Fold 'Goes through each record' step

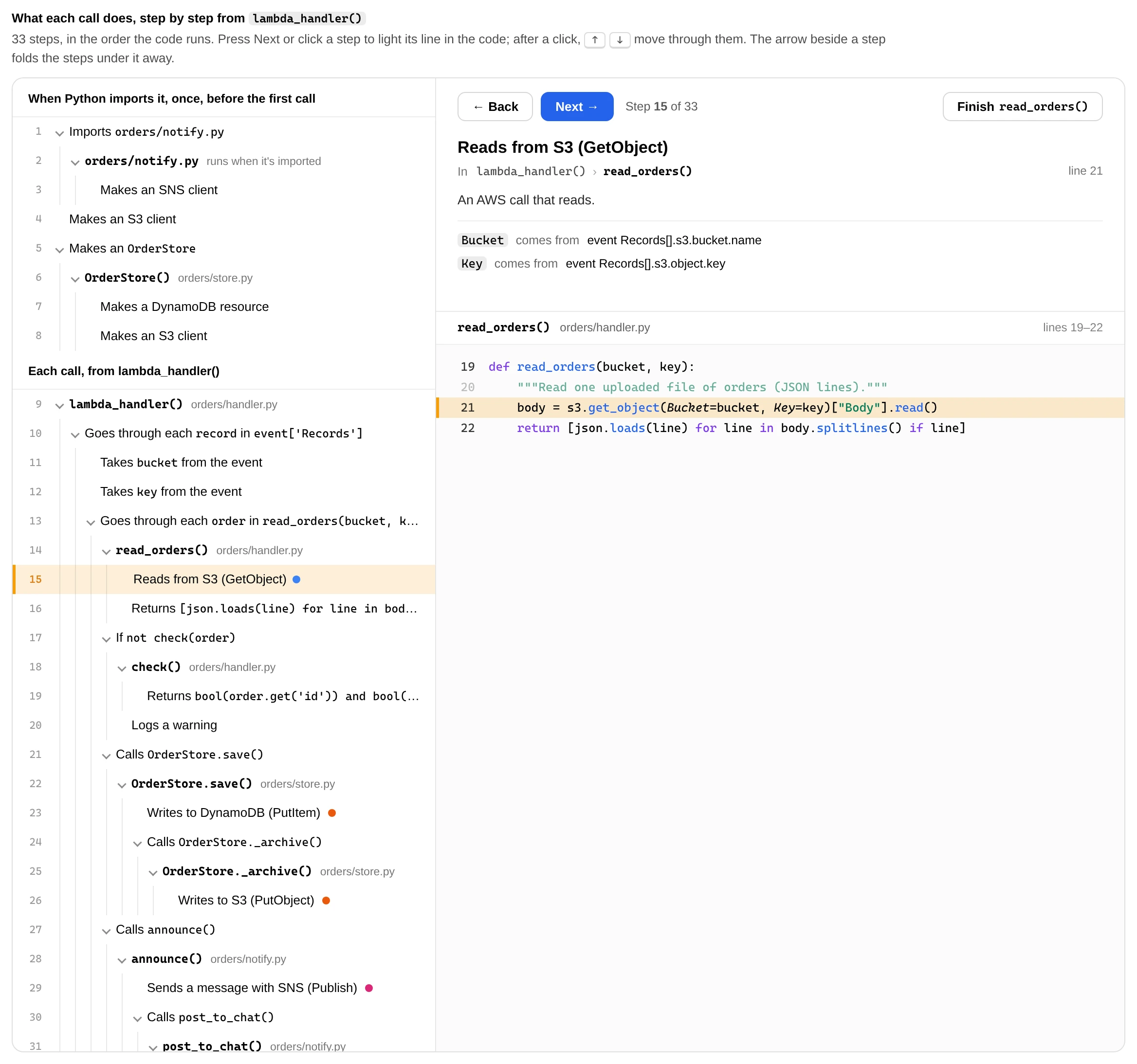pyautogui.click(x=74, y=434)
